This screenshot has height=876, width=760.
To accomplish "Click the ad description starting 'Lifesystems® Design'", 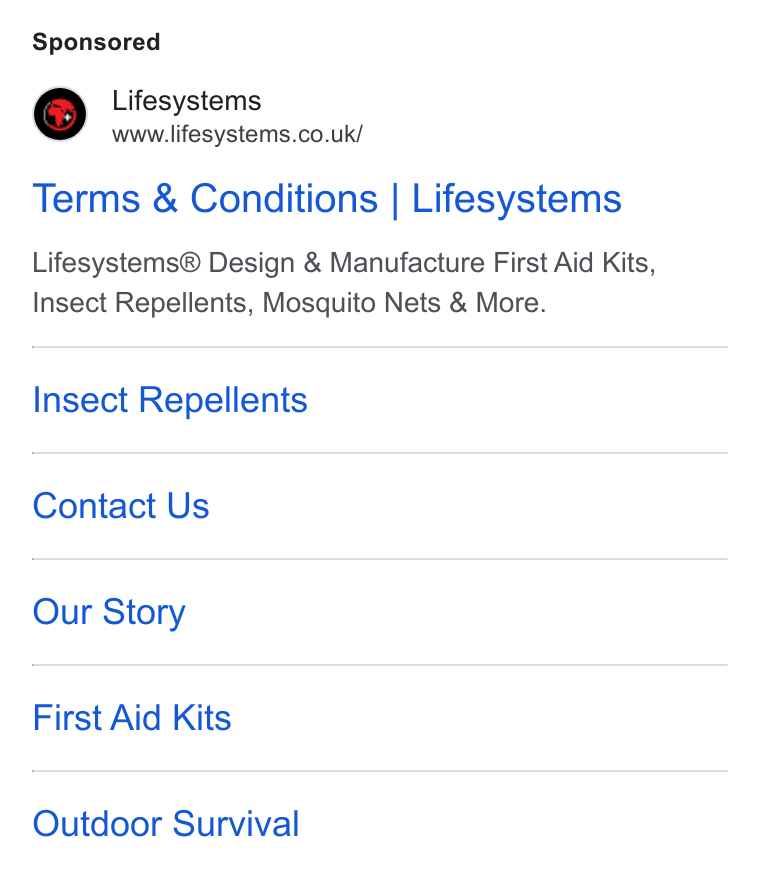I will point(344,283).
